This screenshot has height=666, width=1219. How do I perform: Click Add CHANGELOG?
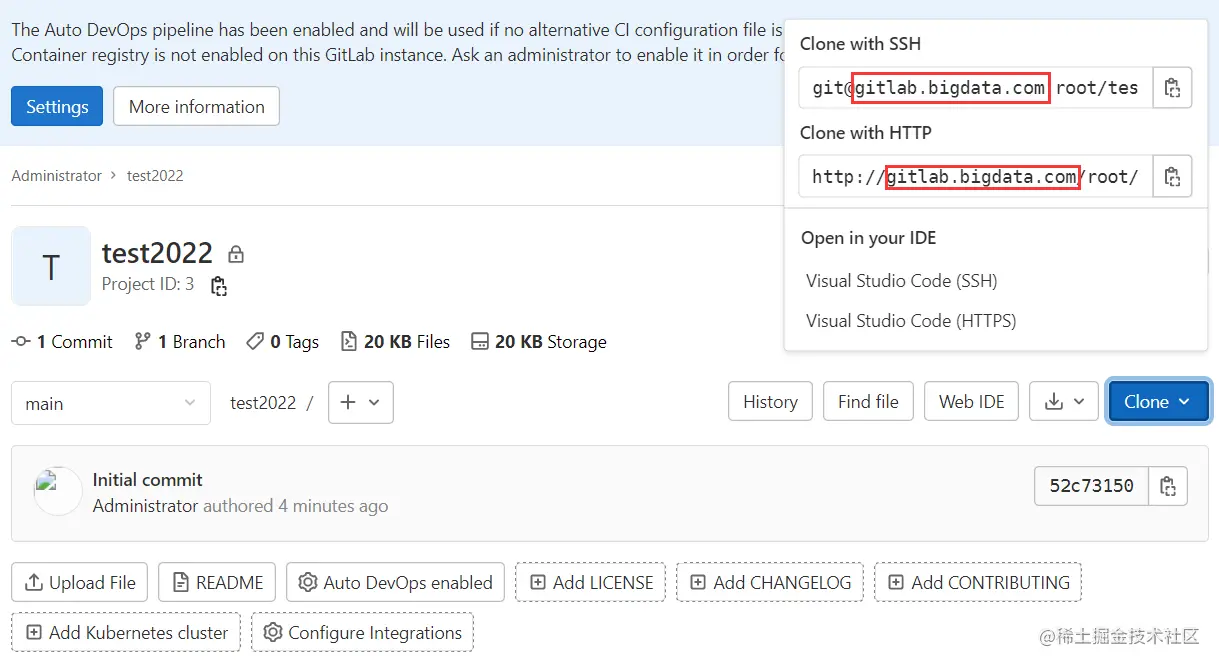point(770,582)
